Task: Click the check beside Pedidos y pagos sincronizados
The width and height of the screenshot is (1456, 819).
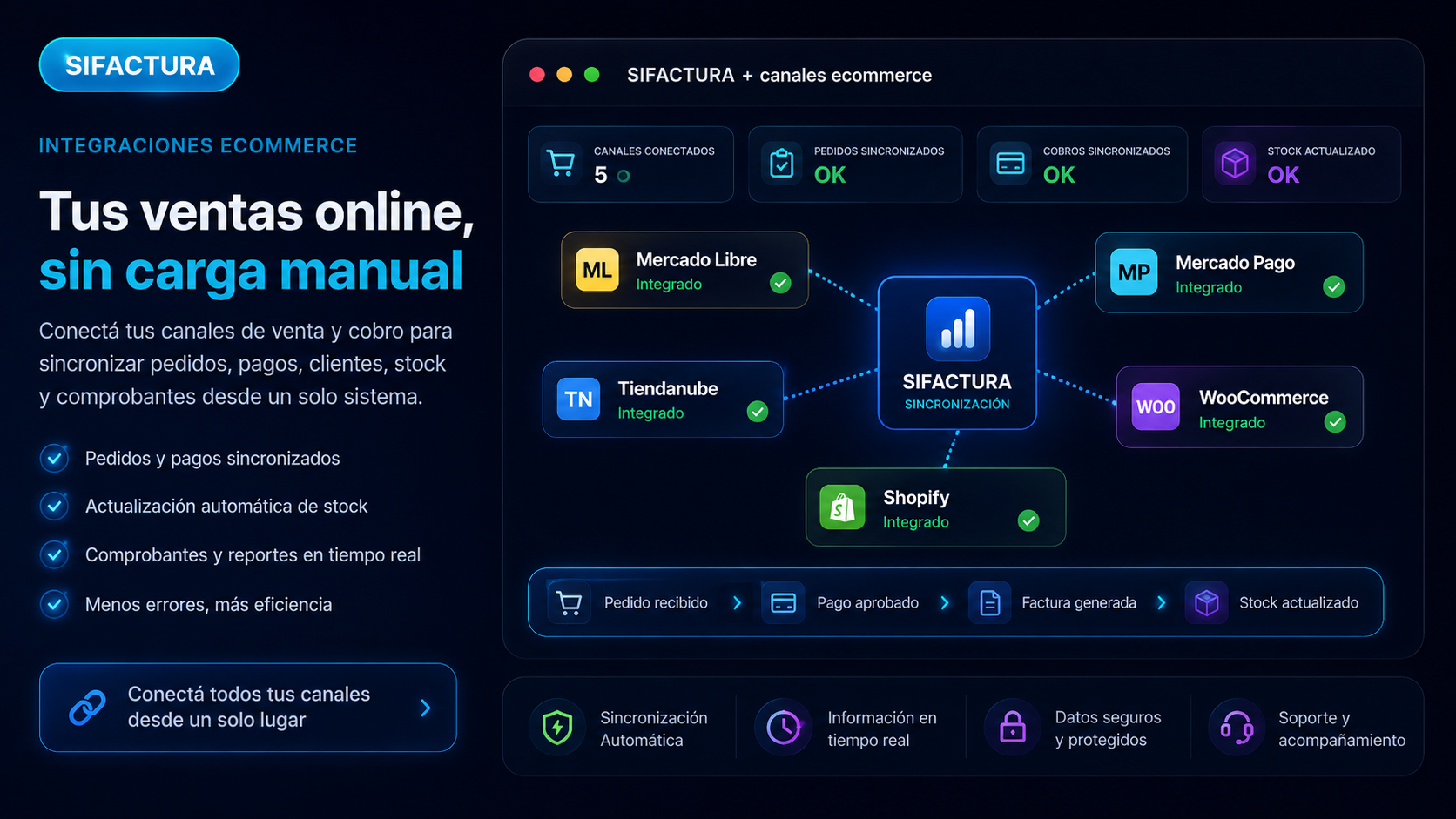Action: [x=54, y=458]
